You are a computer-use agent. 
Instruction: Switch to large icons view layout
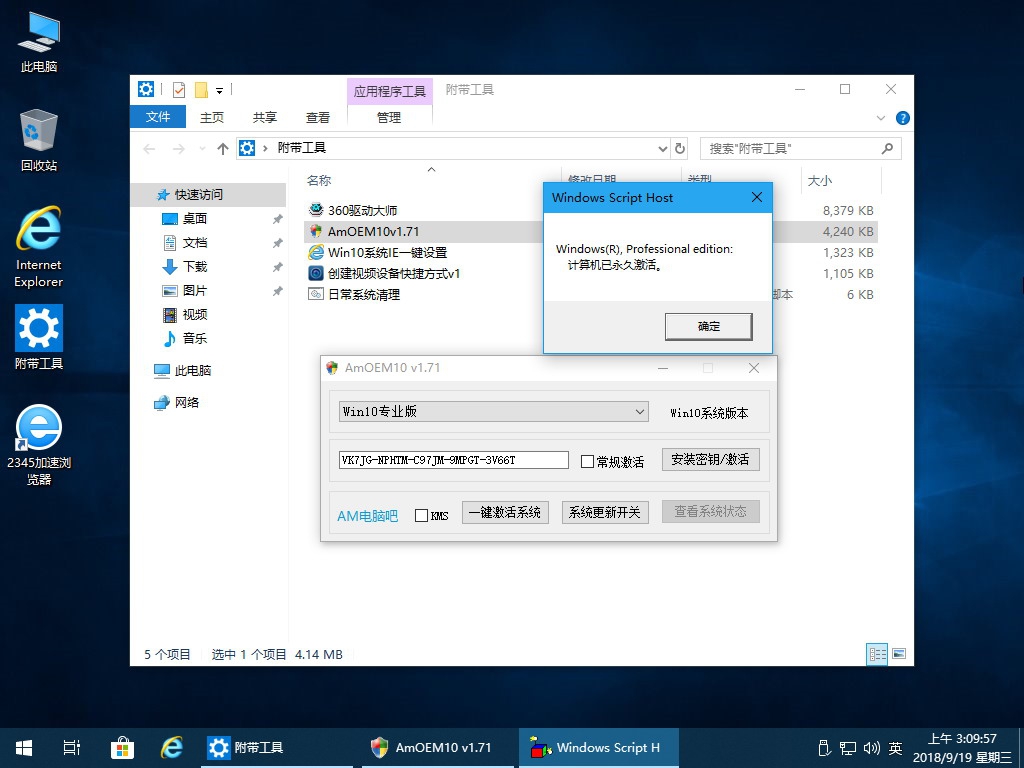point(899,654)
